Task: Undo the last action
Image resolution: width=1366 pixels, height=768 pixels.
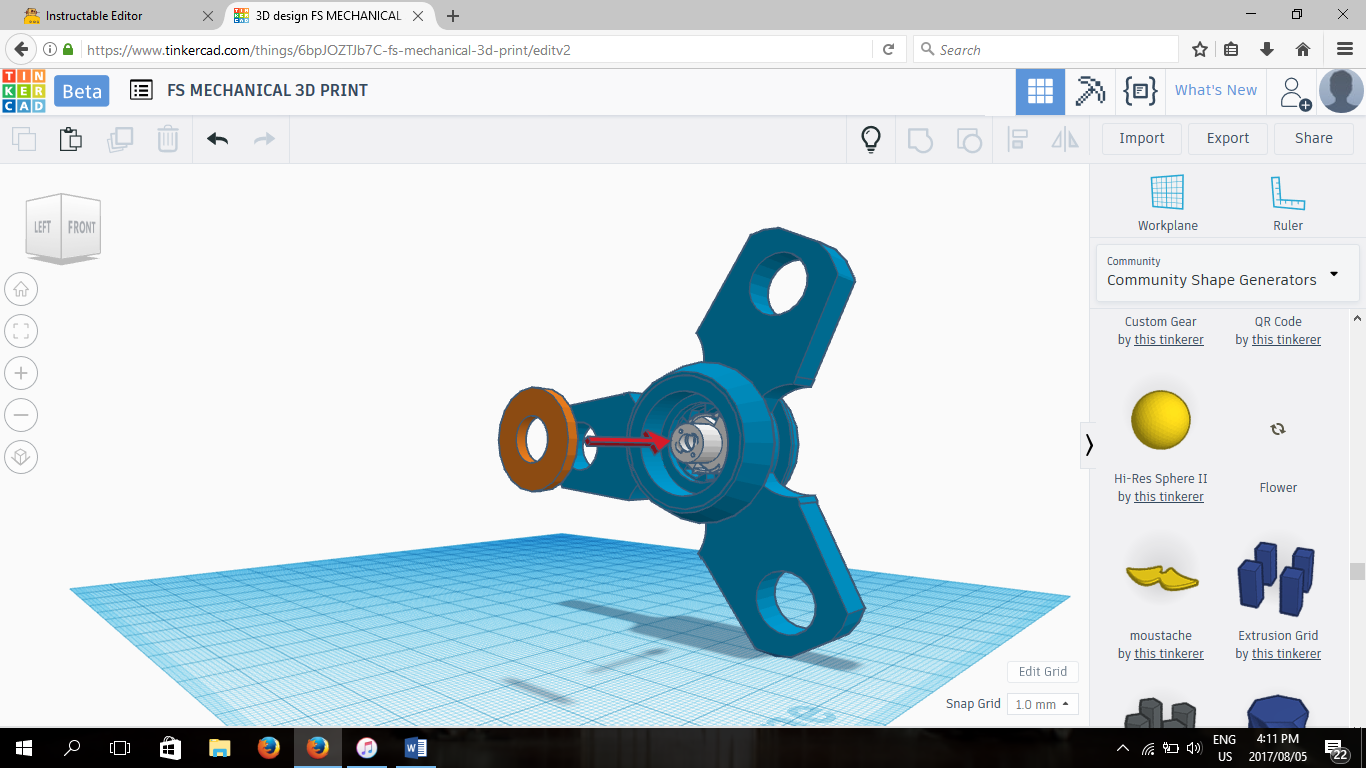Action: click(217, 139)
